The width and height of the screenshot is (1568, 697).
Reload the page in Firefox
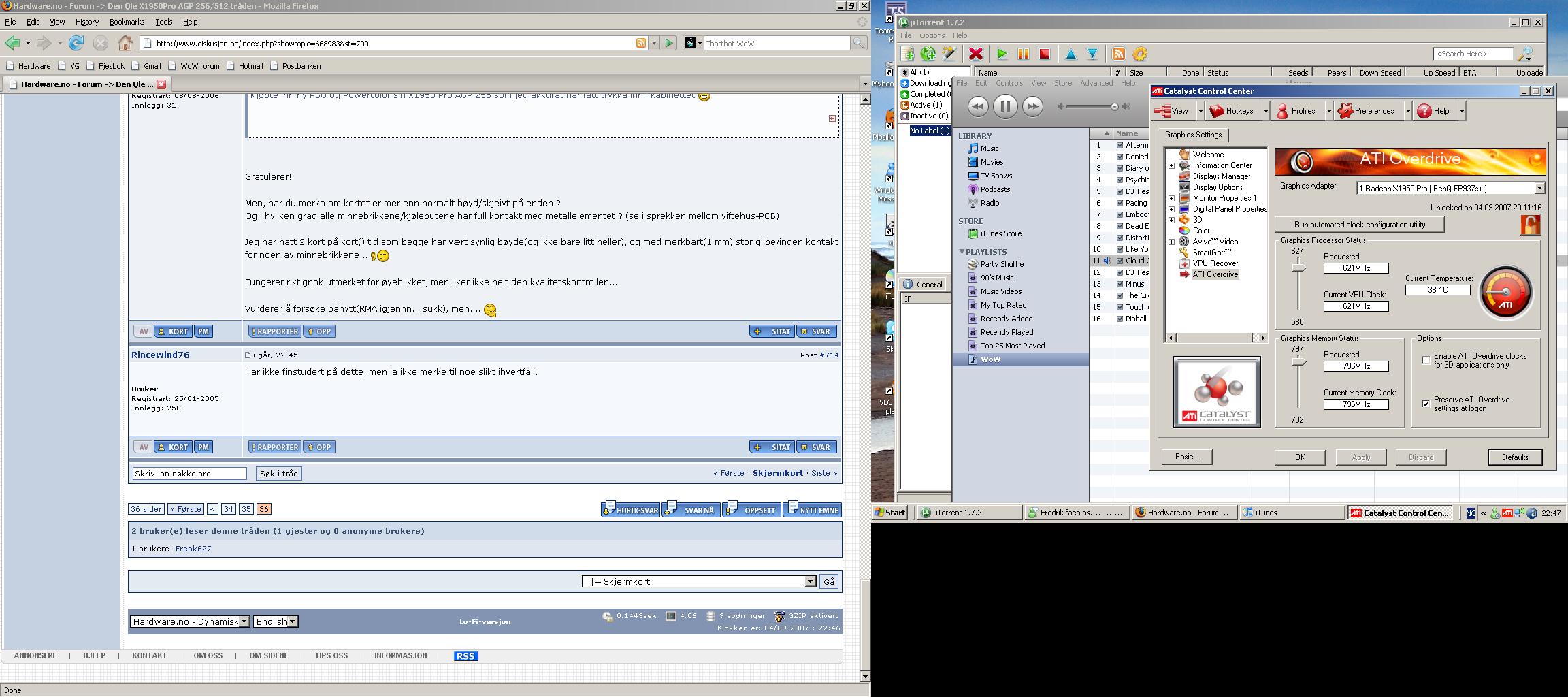click(76, 43)
